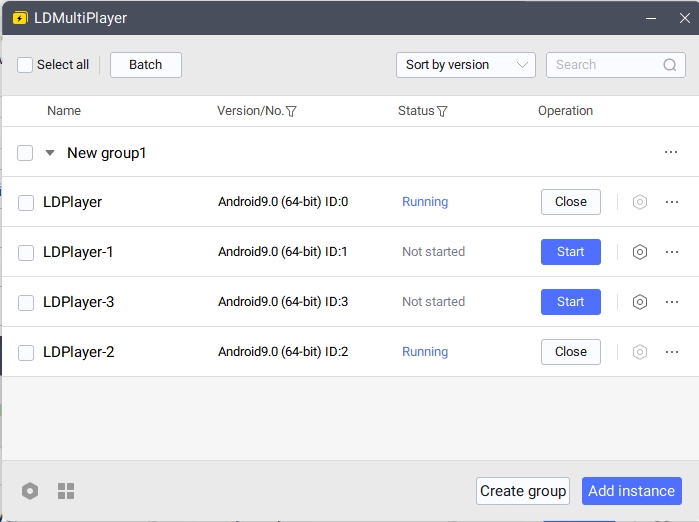699x522 pixels.
Task: Open multiplayer settings hexagon icon at bottom
Action: 30,491
